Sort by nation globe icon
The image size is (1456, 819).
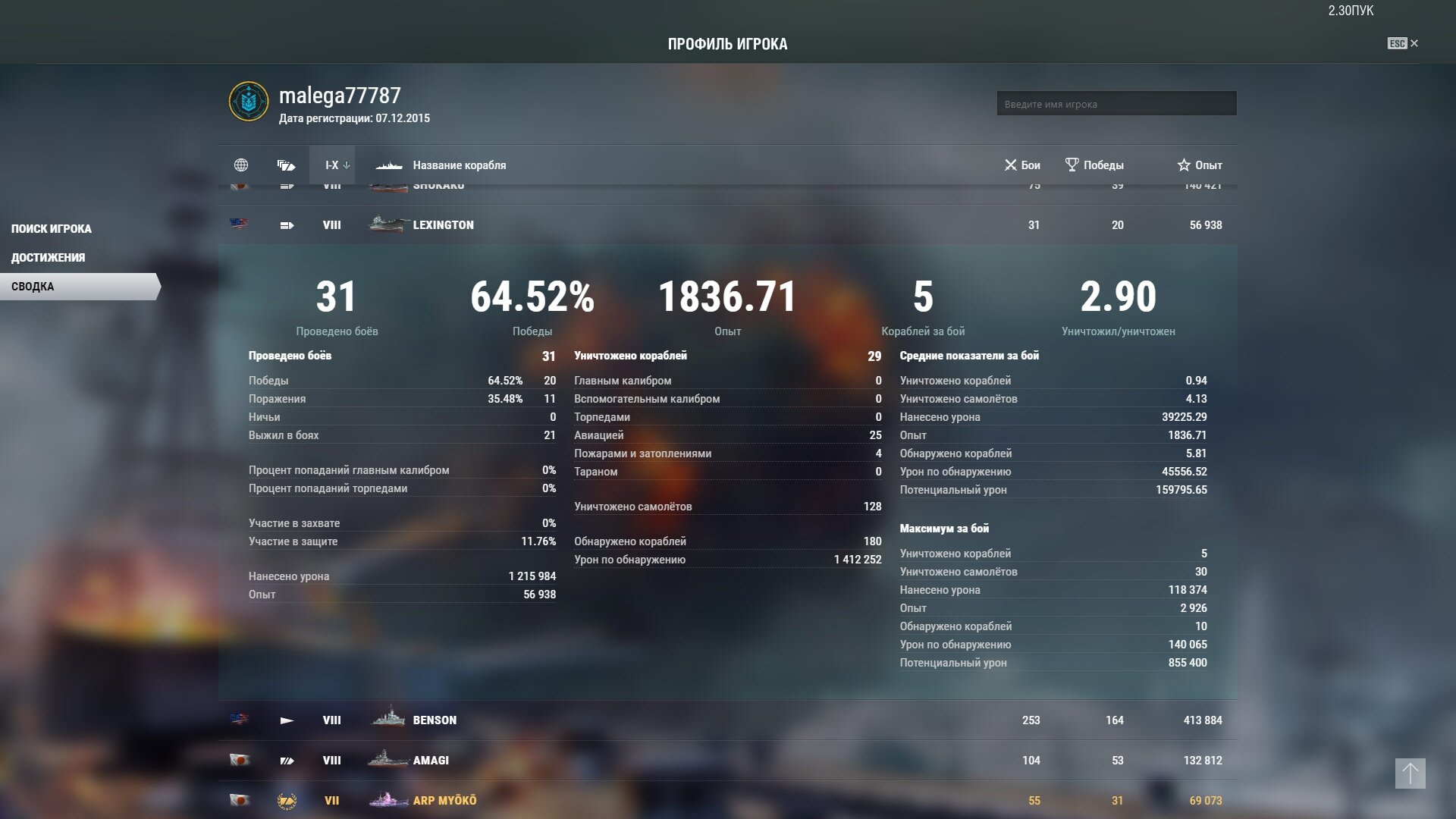pyautogui.click(x=241, y=165)
